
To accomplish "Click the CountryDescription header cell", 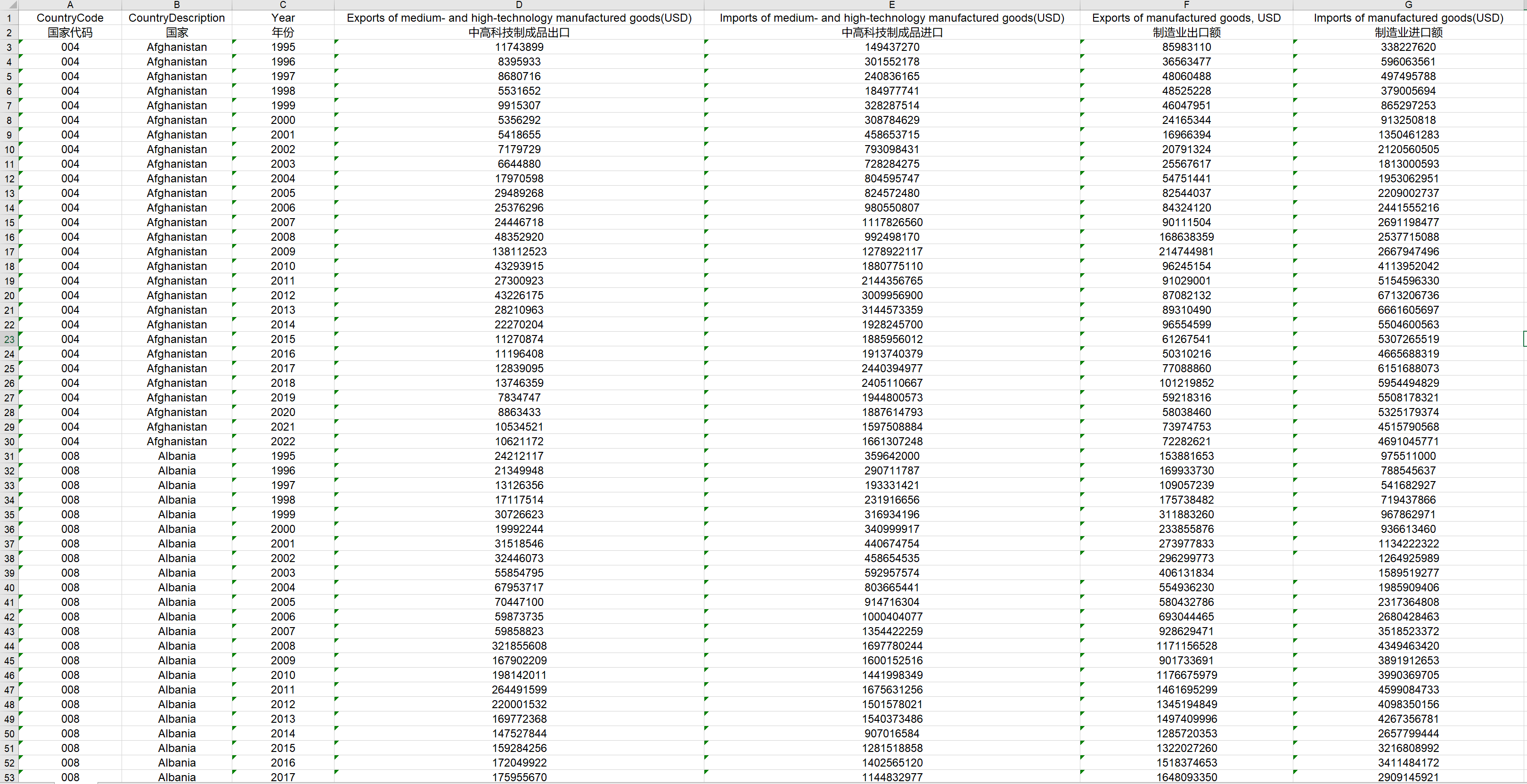I will (x=177, y=18).
